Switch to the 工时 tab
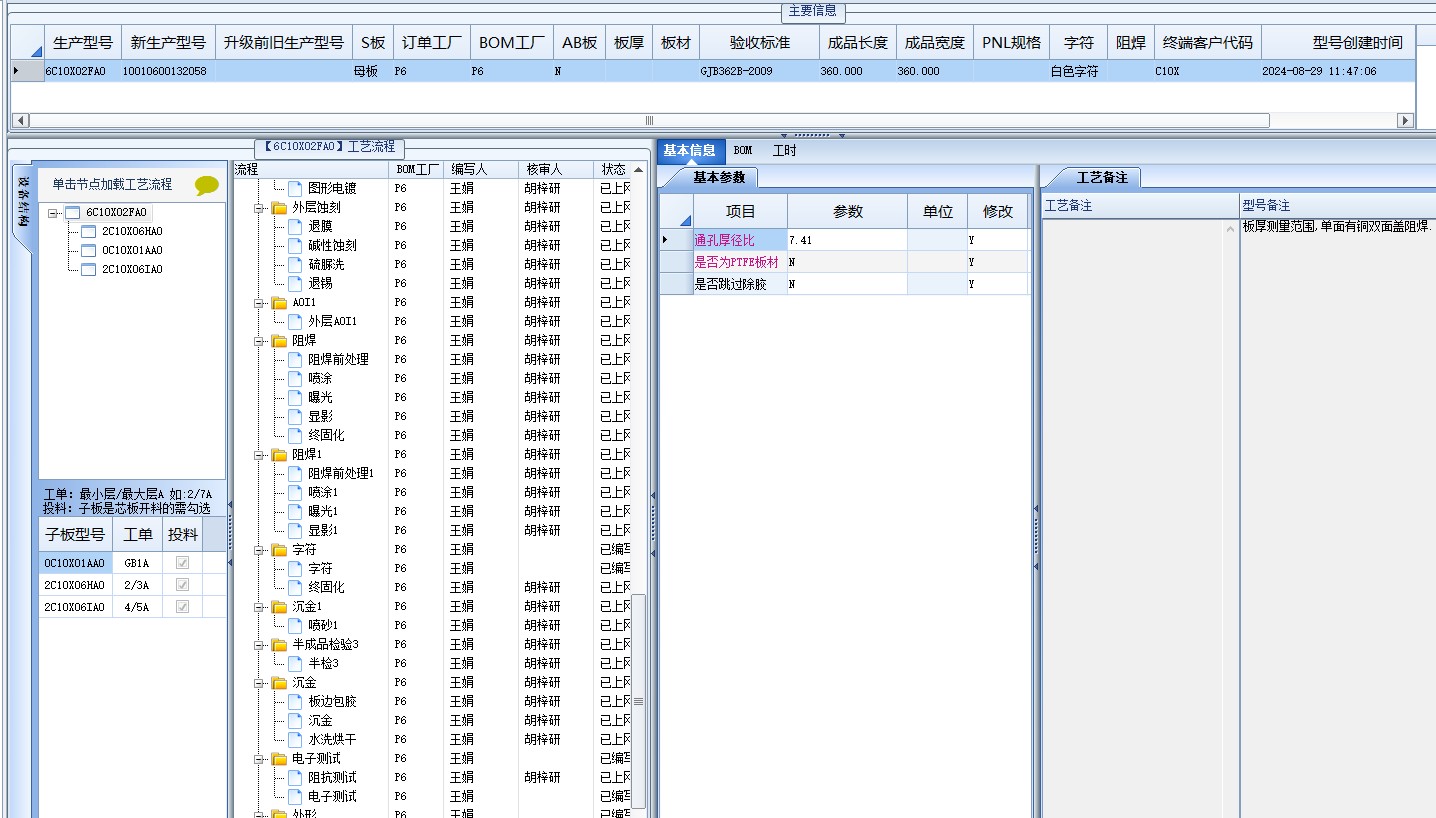1436x818 pixels. (784, 150)
